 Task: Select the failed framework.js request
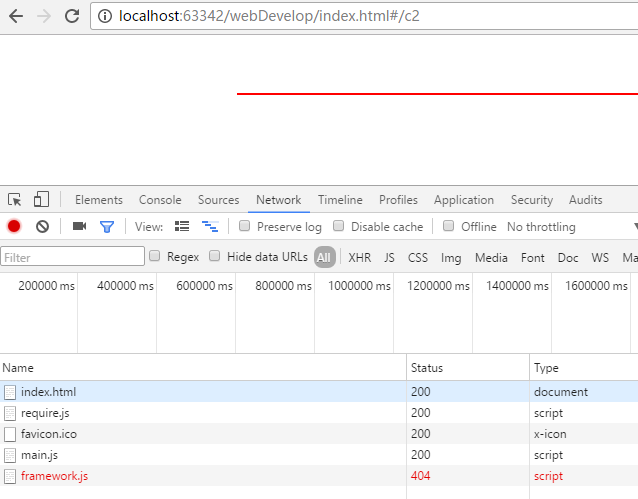click(x=319, y=476)
